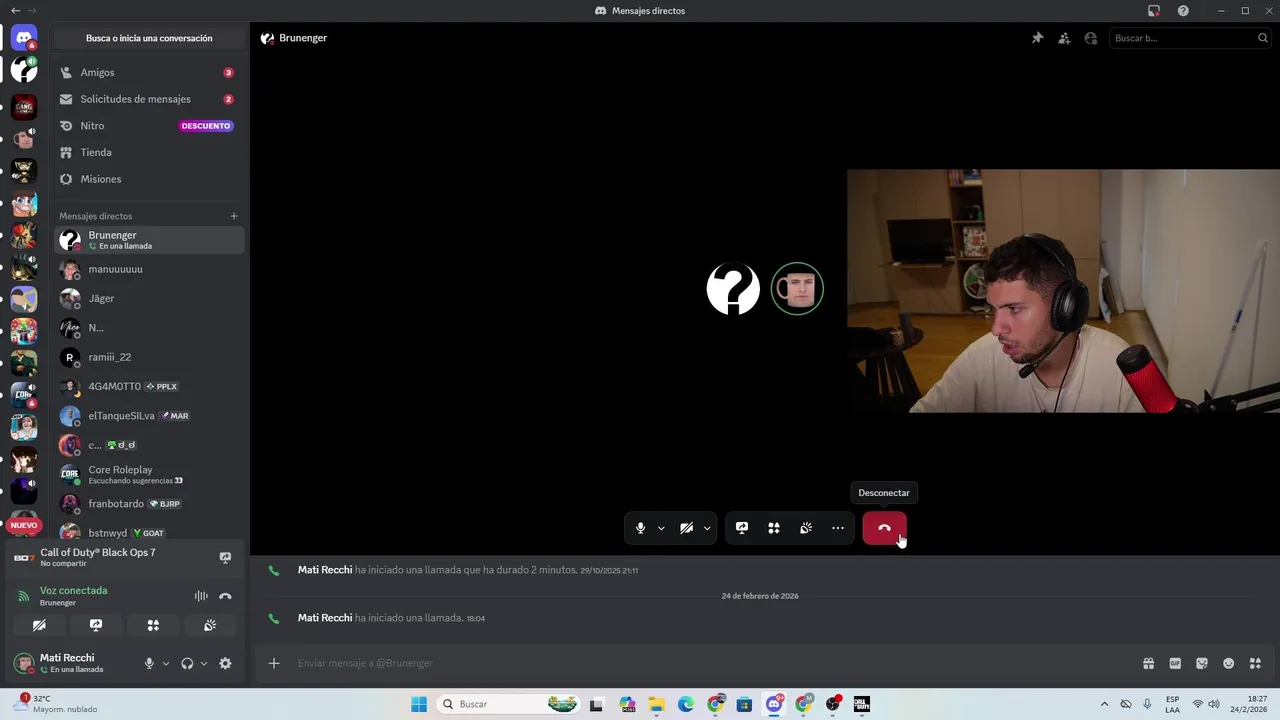Hang up from Voz conectada panel
This screenshot has height=720, width=1280.
[225, 596]
